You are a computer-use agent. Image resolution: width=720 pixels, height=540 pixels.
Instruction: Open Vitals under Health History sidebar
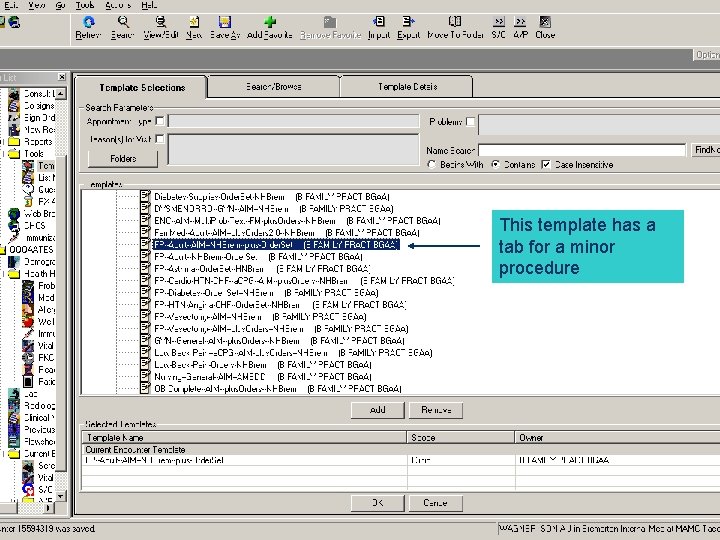39,345
